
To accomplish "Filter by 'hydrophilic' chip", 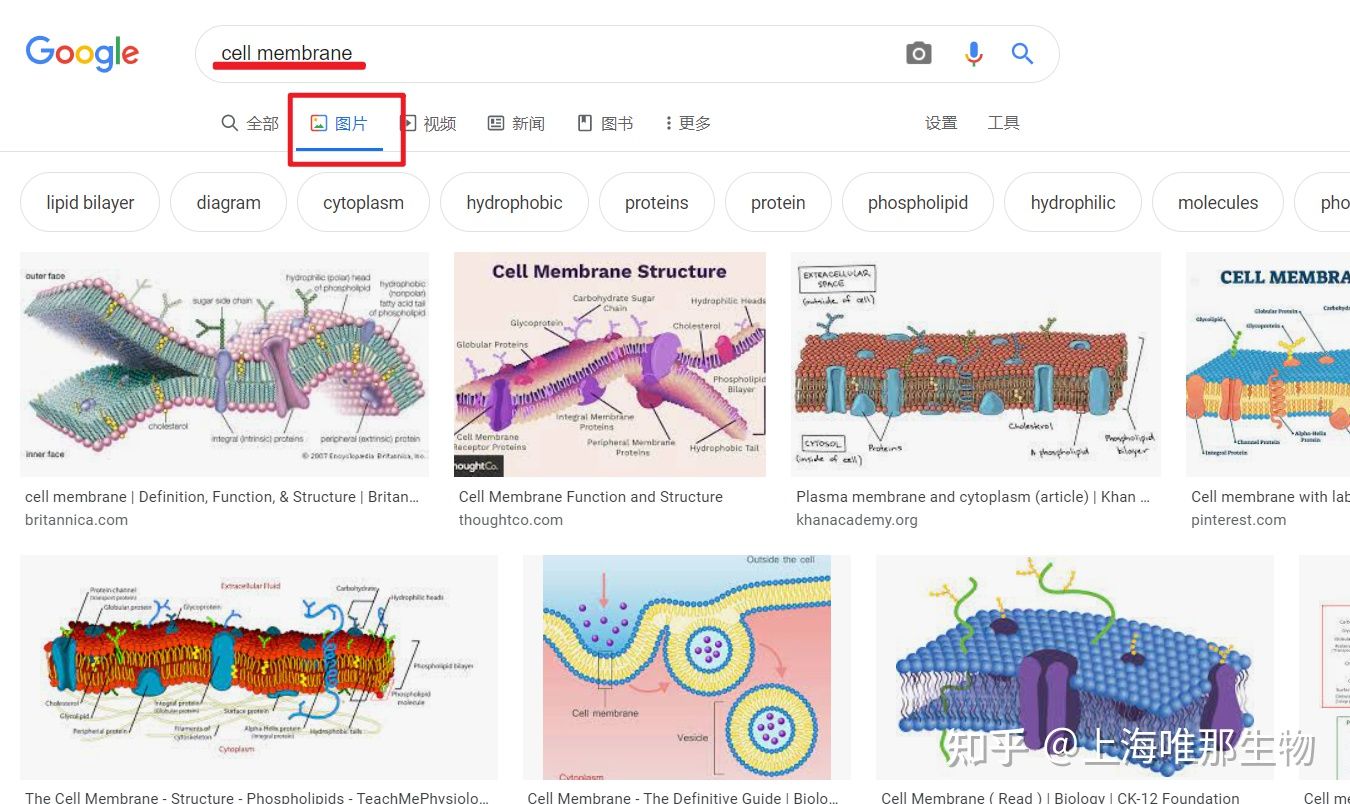I will 1073,202.
